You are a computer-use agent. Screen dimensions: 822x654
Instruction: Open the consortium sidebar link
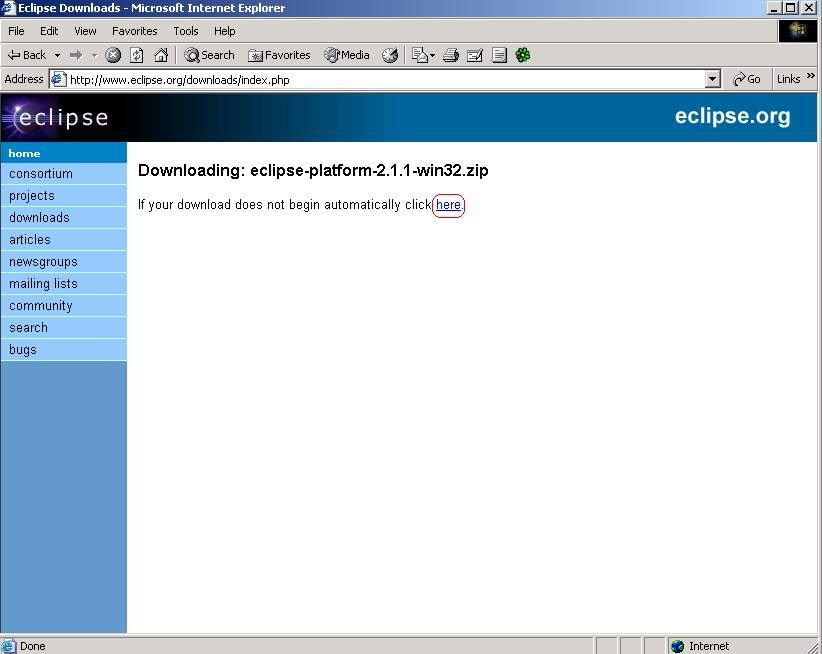coord(63,173)
